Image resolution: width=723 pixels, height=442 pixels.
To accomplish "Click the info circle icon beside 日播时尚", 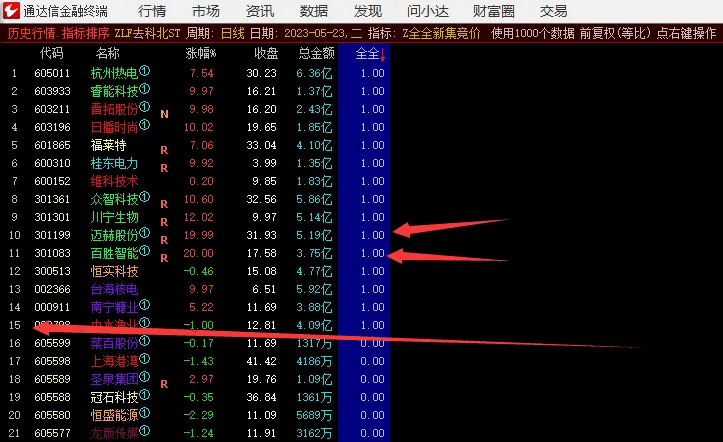I will point(145,125).
